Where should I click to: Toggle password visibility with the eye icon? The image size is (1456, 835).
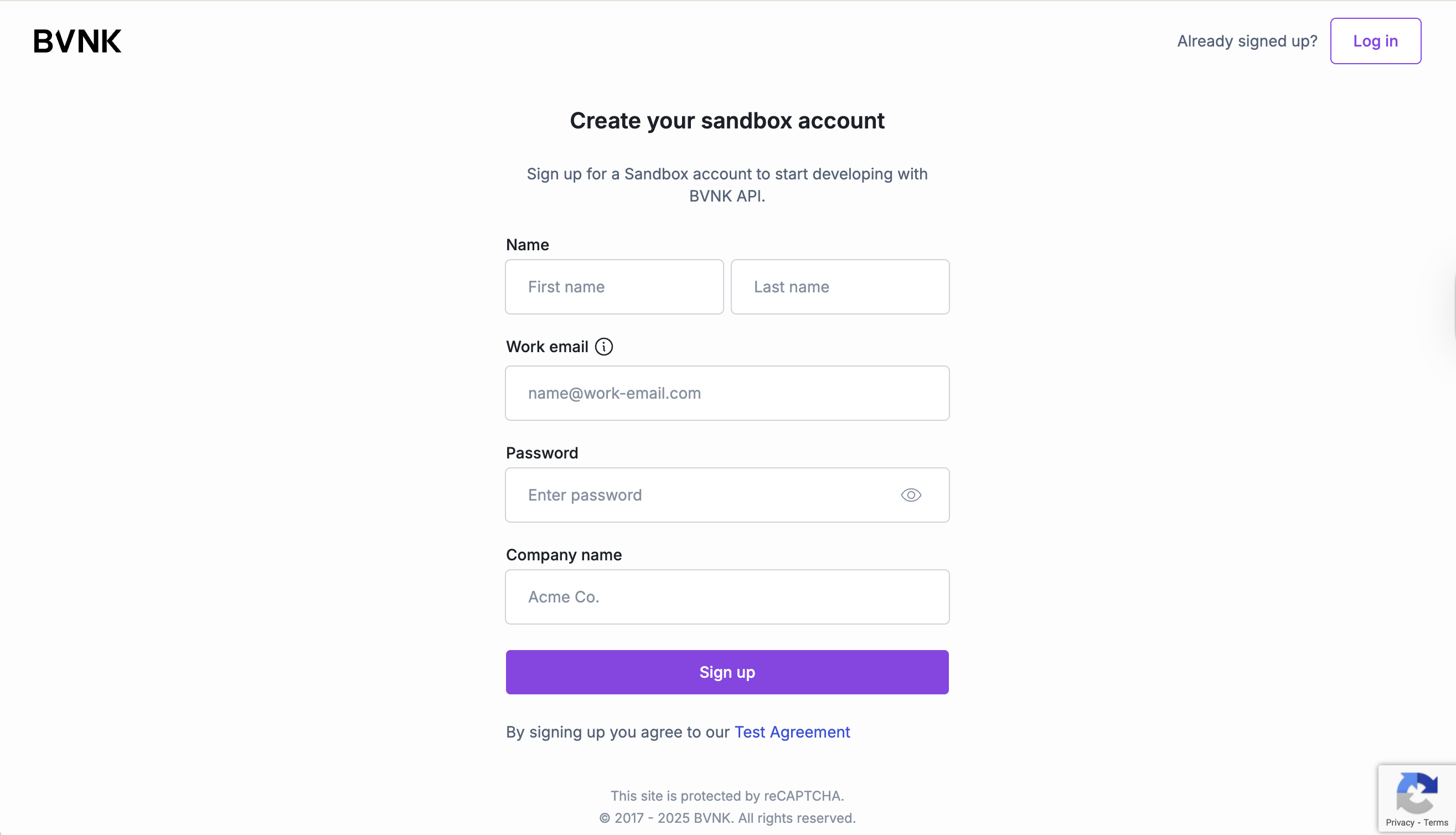coord(910,494)
